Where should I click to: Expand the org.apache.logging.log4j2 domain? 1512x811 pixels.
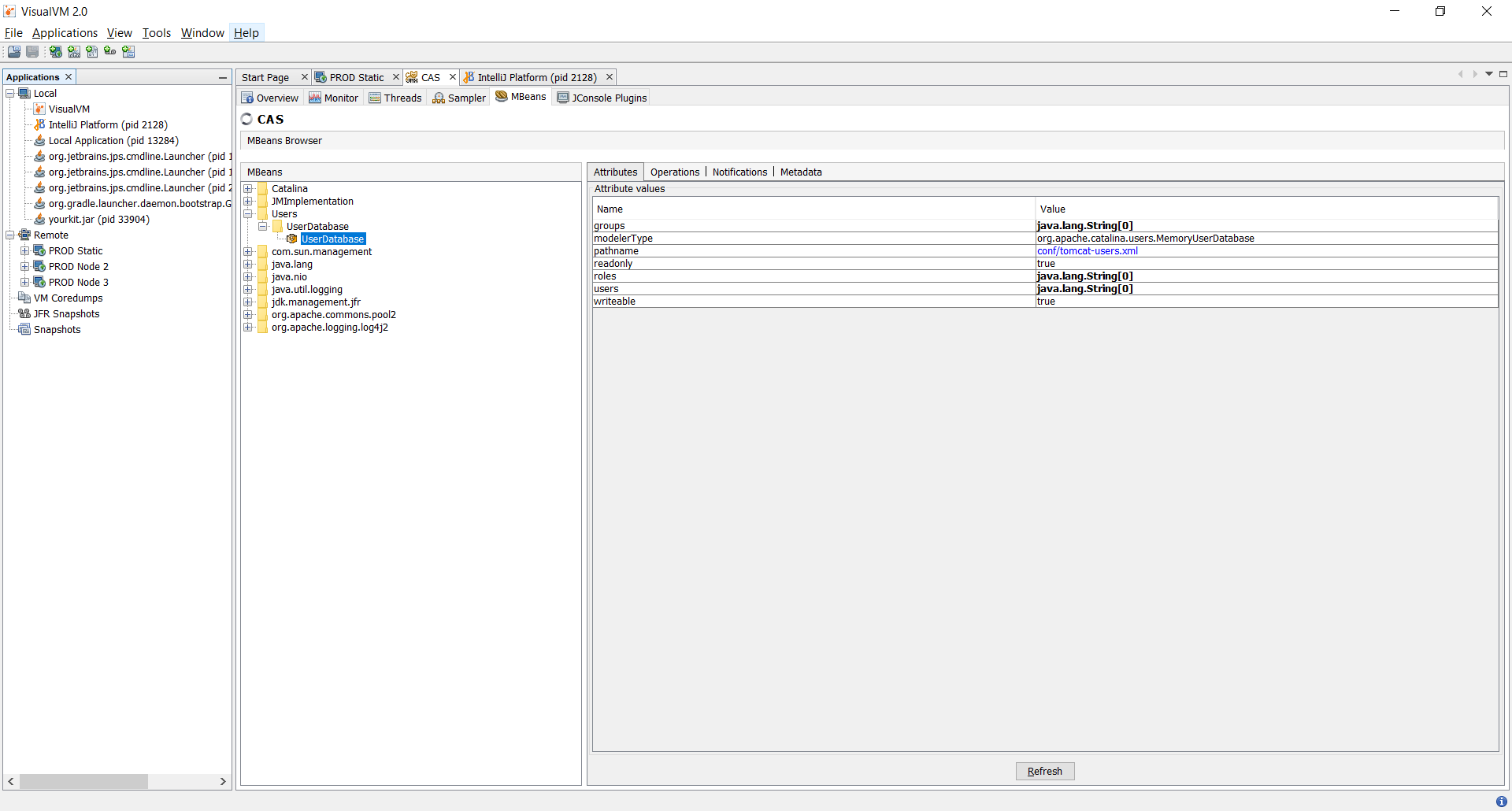coord(248,328)
